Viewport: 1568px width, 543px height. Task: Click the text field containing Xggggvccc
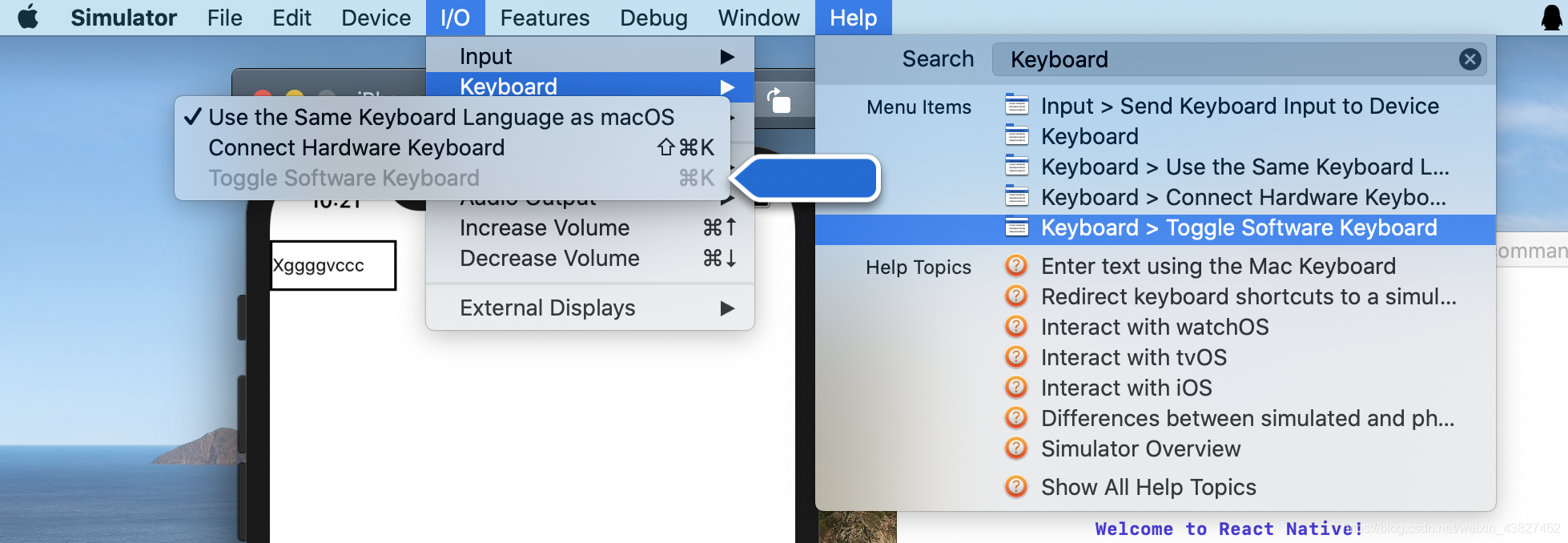coord(333,265)
